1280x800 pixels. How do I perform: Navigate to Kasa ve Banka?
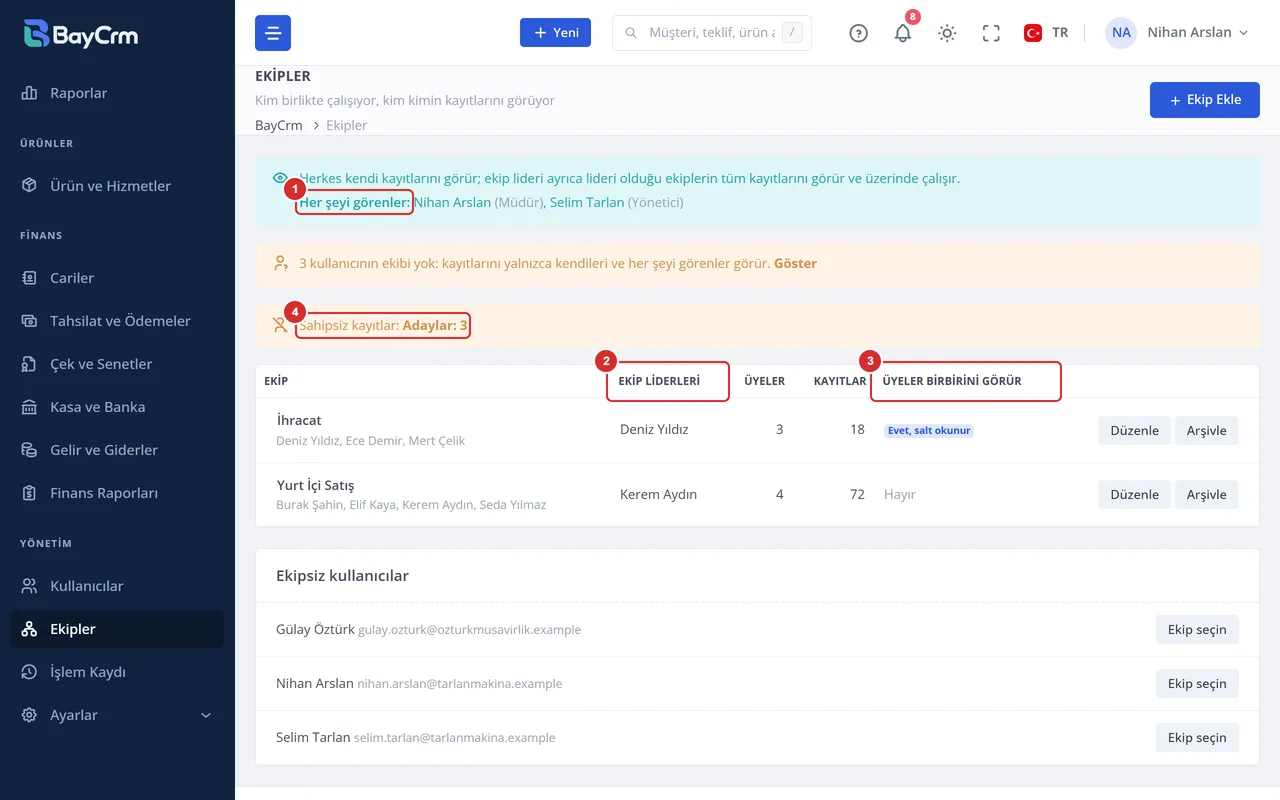(x=117, y=407)
